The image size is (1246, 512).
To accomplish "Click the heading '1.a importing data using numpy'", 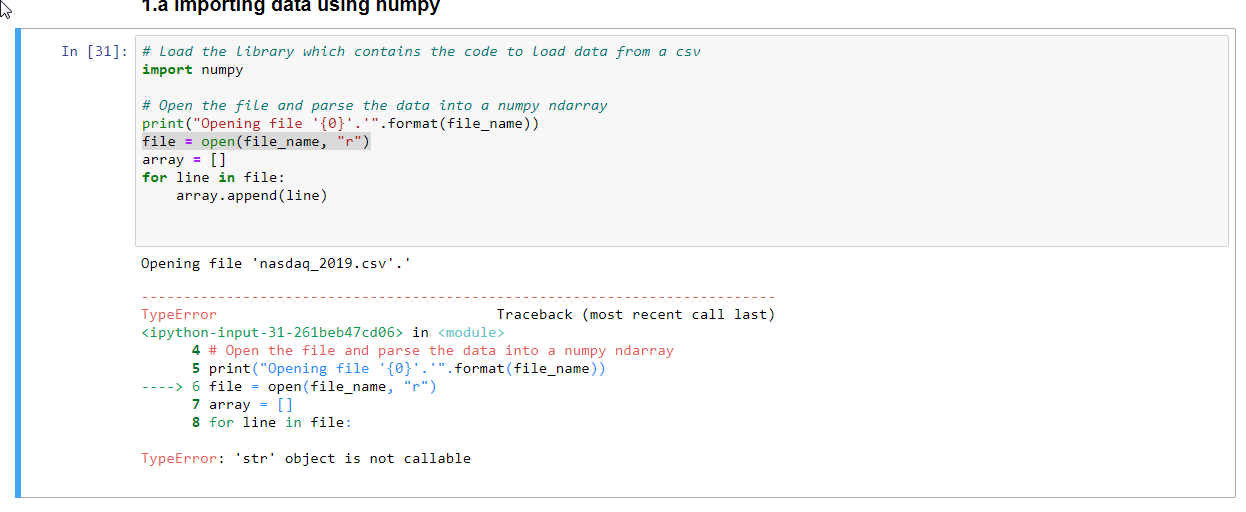I will [290, 6].
